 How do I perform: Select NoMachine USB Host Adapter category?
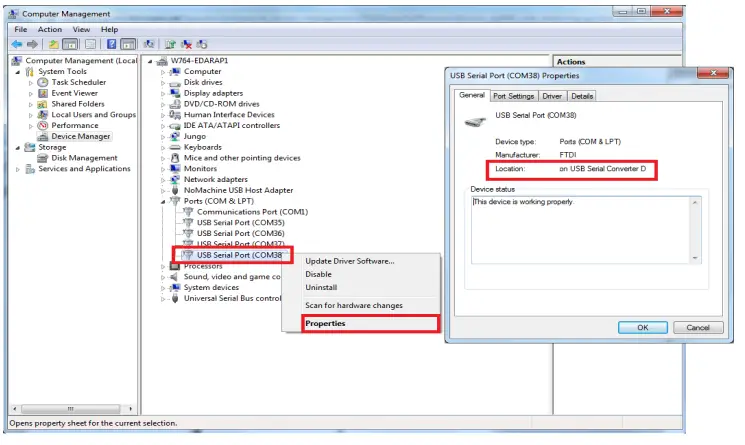click(239, 190)
